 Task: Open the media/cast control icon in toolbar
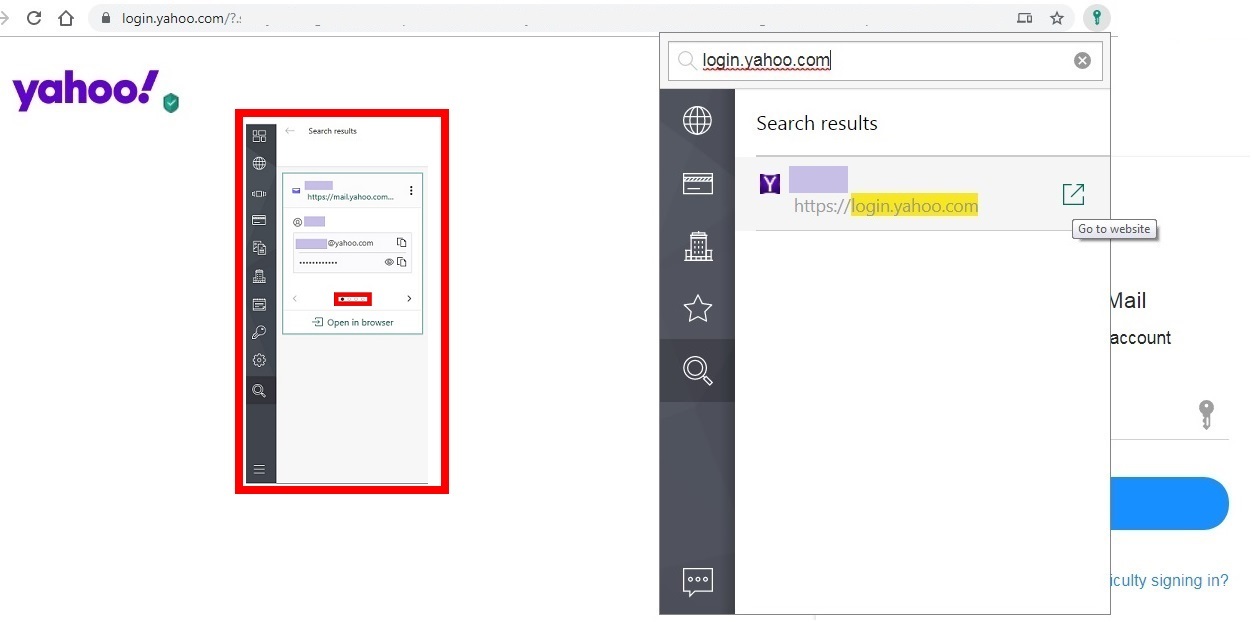(x=1024, y=18)
